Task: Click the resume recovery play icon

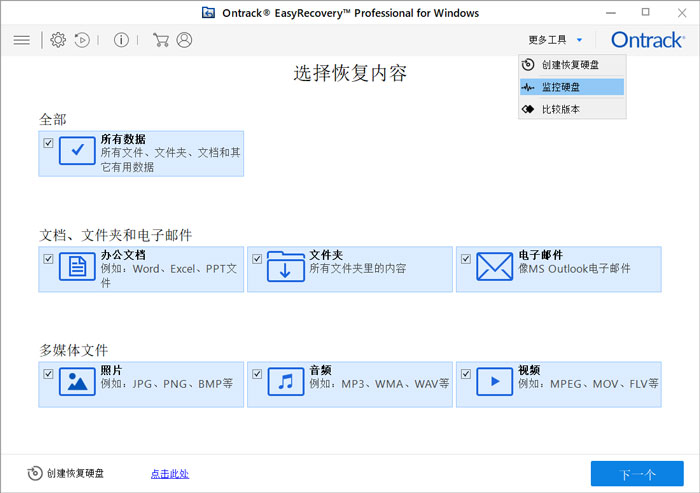Action: pos(82,40)
